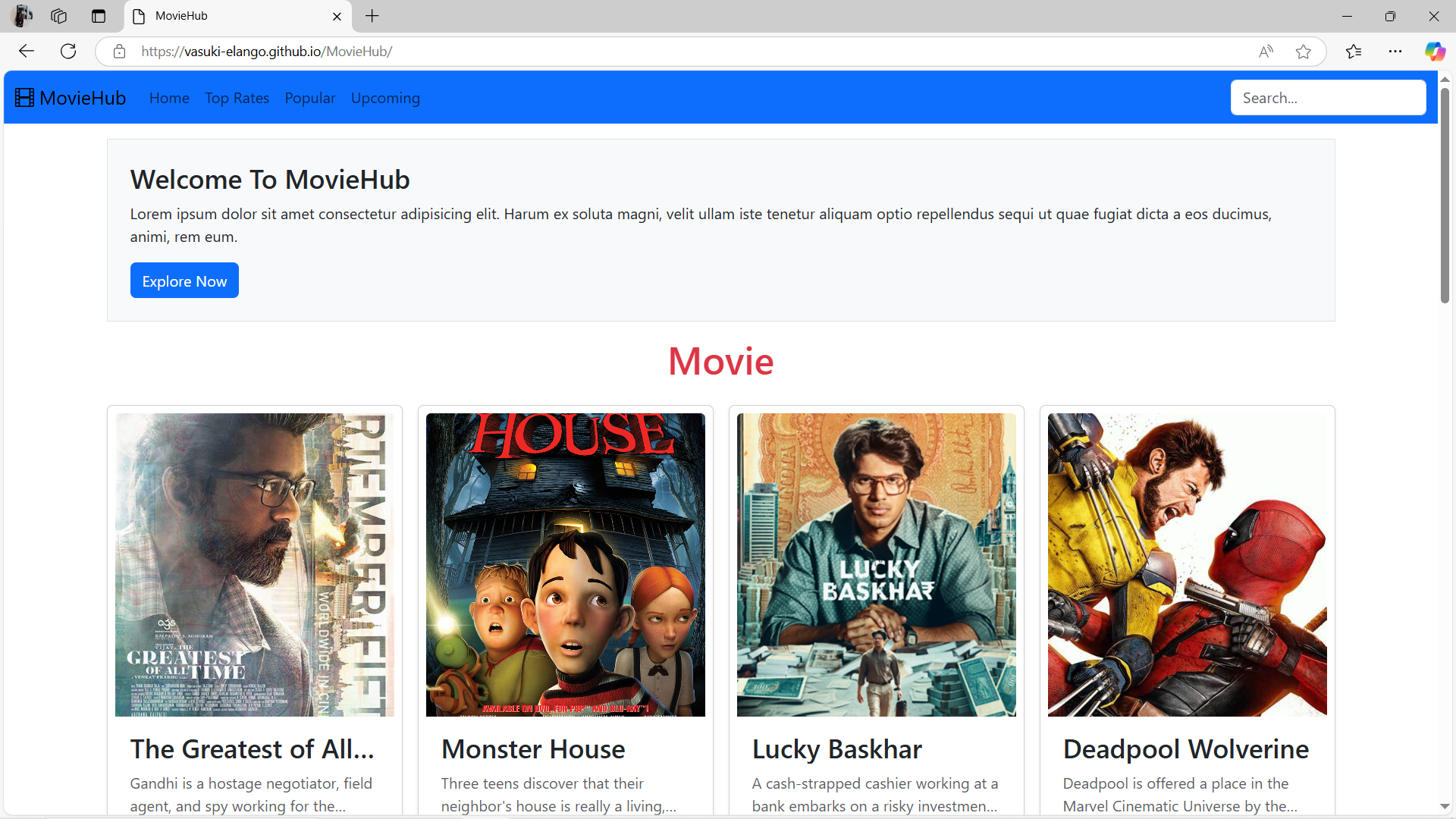
Task: Add this page to favorites with the star icon
Action: [1304, 52]
